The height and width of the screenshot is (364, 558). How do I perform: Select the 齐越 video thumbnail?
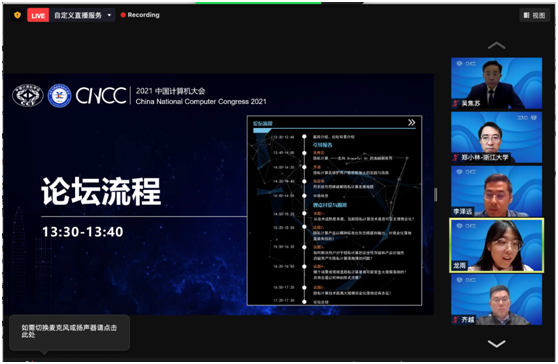pyautogui.click(x=496, y=299)
